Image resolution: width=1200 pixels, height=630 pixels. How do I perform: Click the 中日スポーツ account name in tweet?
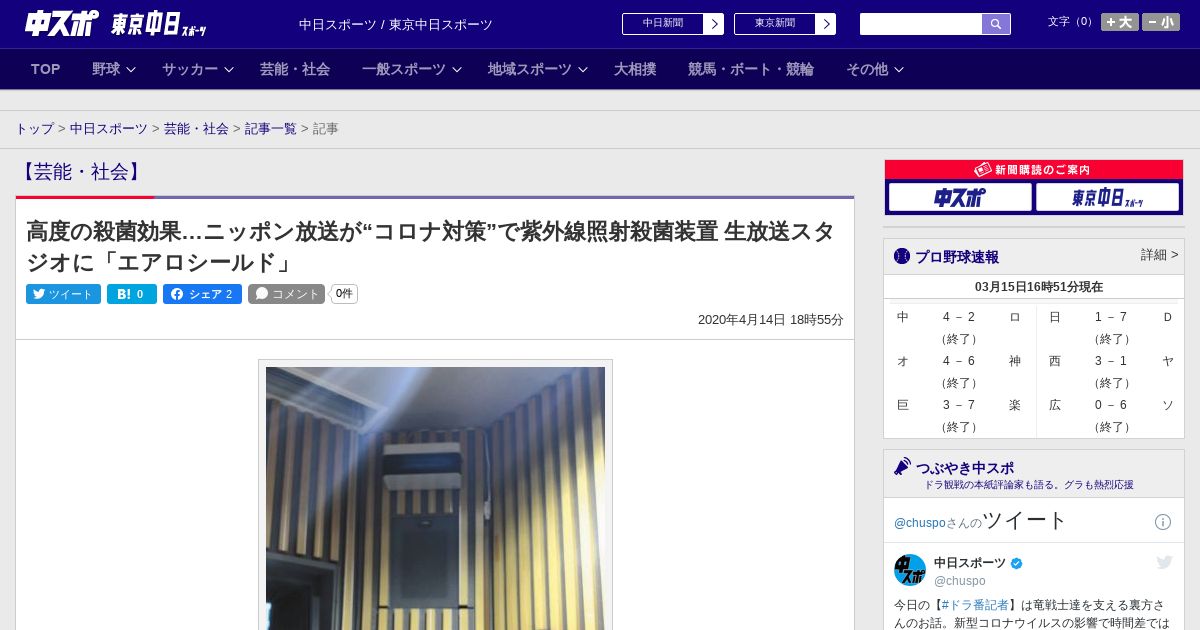tap(970, 563)
